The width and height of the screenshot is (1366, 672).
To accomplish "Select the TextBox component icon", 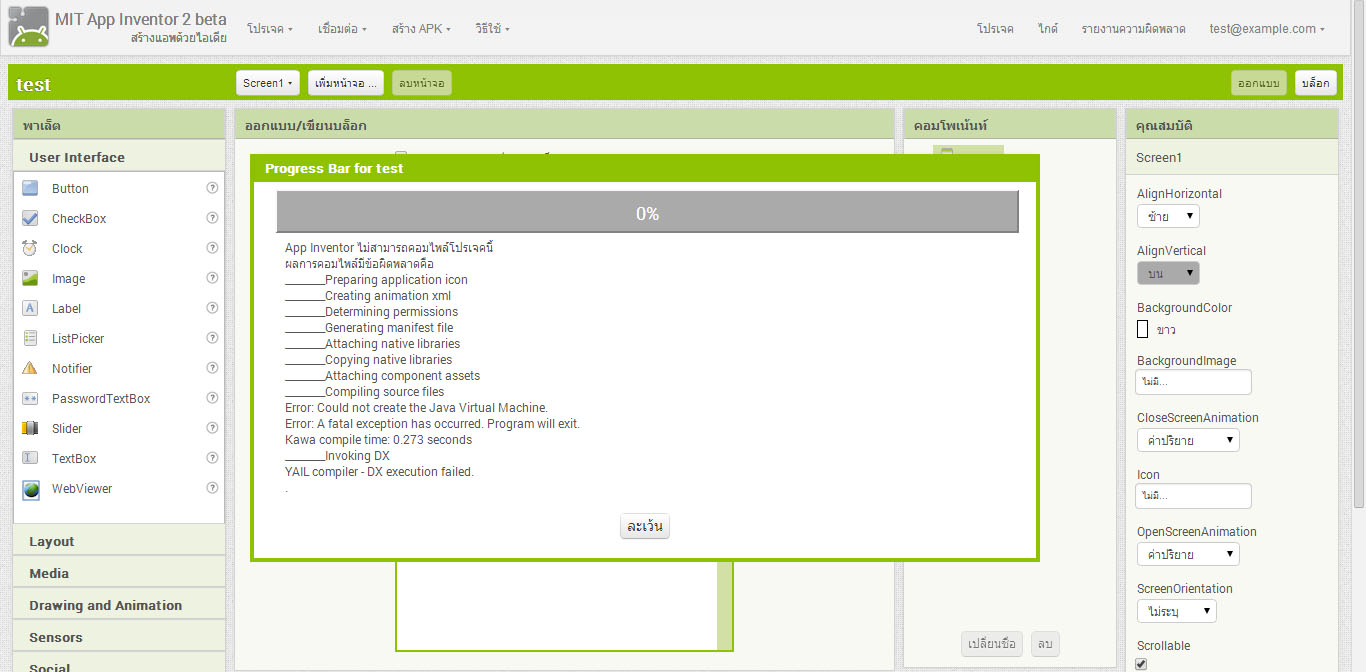I will (x=30, y=458).
